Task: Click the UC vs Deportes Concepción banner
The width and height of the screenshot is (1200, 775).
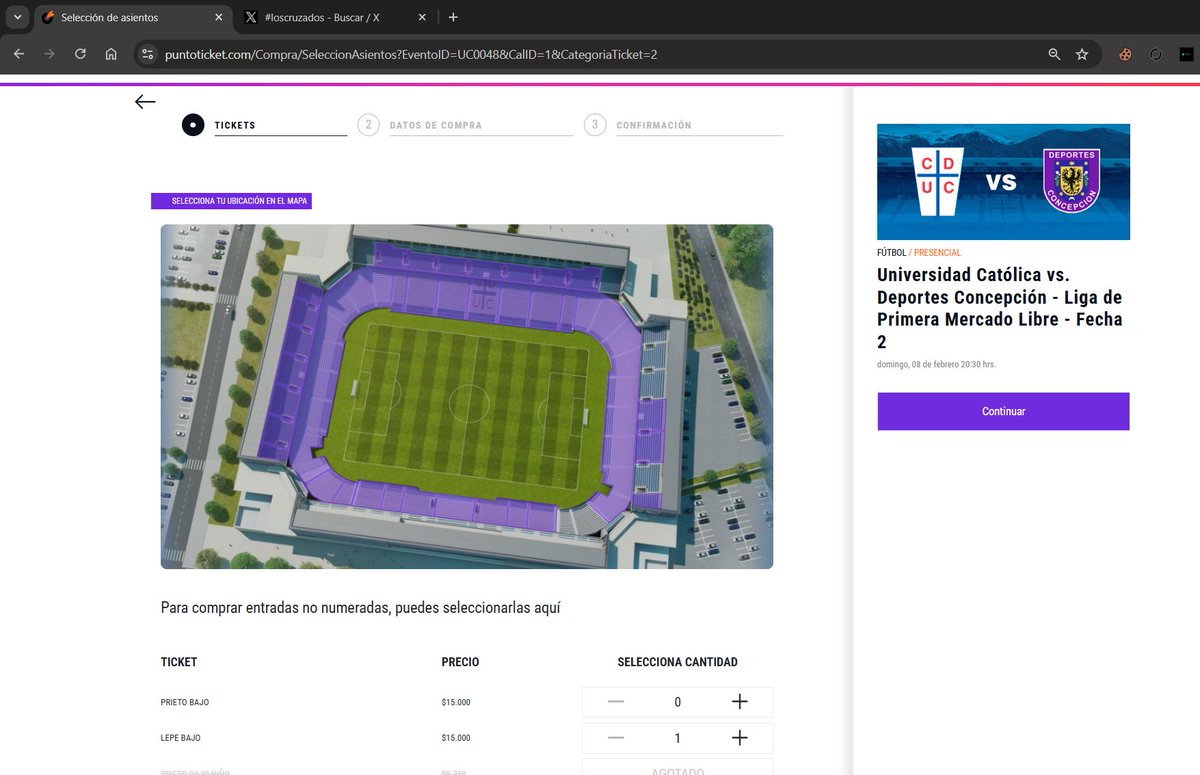Action: [x=1003, y=181]
